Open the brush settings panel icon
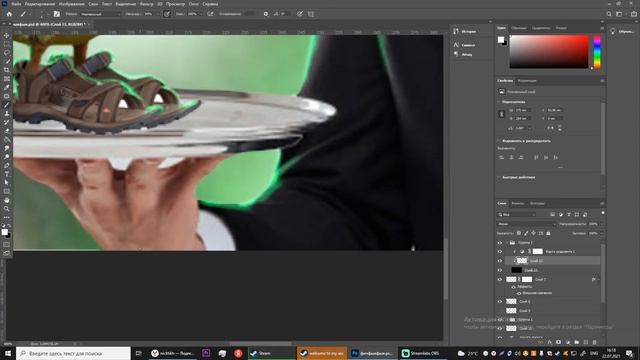 57,14
